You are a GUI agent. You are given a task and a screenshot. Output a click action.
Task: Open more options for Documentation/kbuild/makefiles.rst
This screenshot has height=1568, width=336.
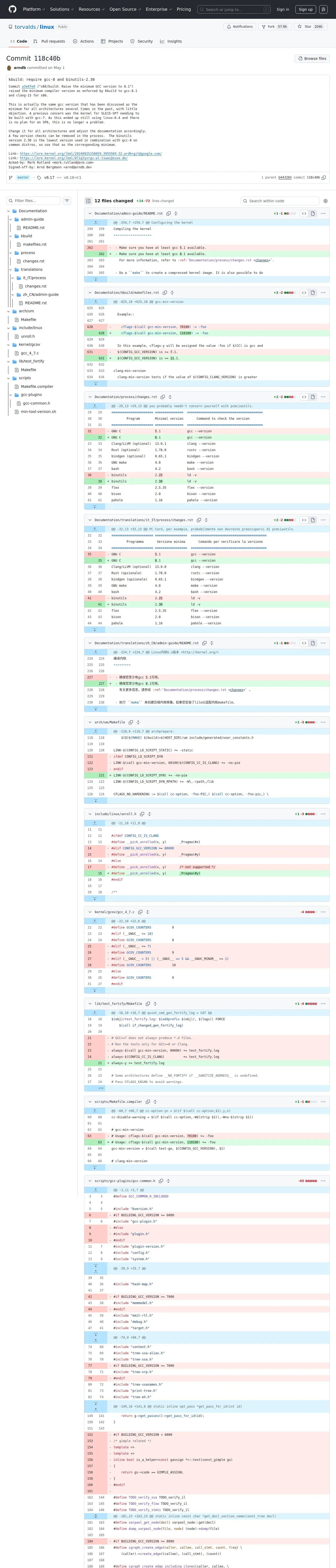[x=323, y=293]
